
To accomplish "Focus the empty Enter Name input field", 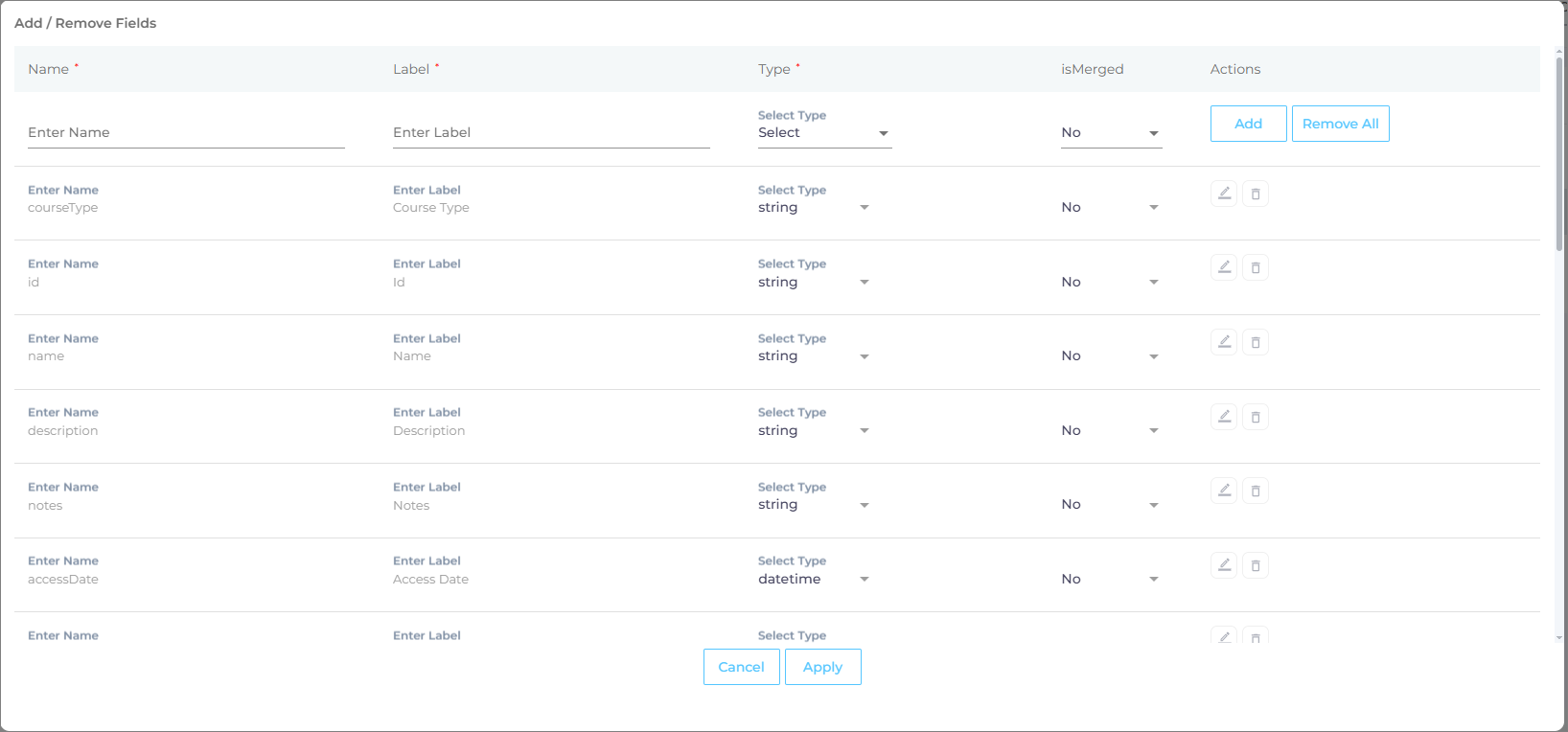I will tap(186, 133).
